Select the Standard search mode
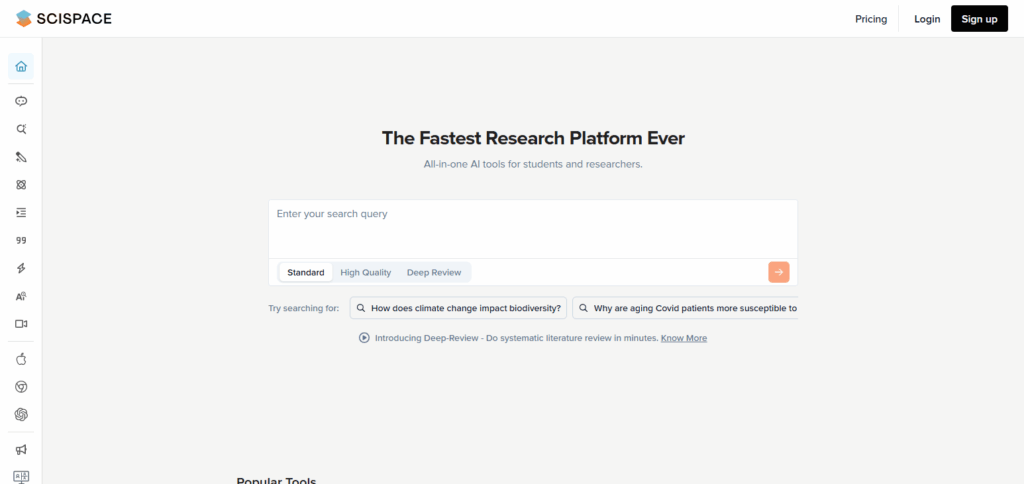Viewport: 1024px width, 484px height. 306,272
